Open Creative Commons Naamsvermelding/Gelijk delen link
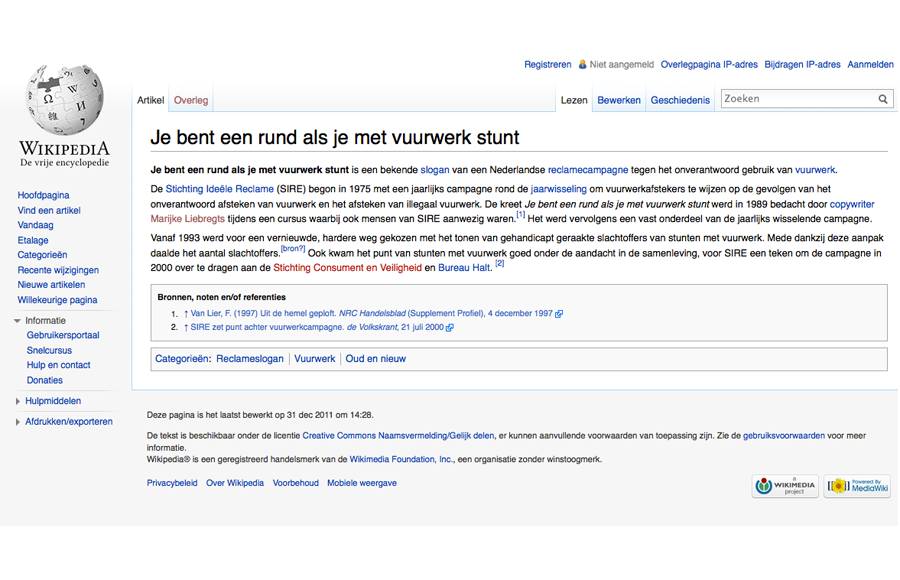The image size is (900, 580). [x=398, y=436]
